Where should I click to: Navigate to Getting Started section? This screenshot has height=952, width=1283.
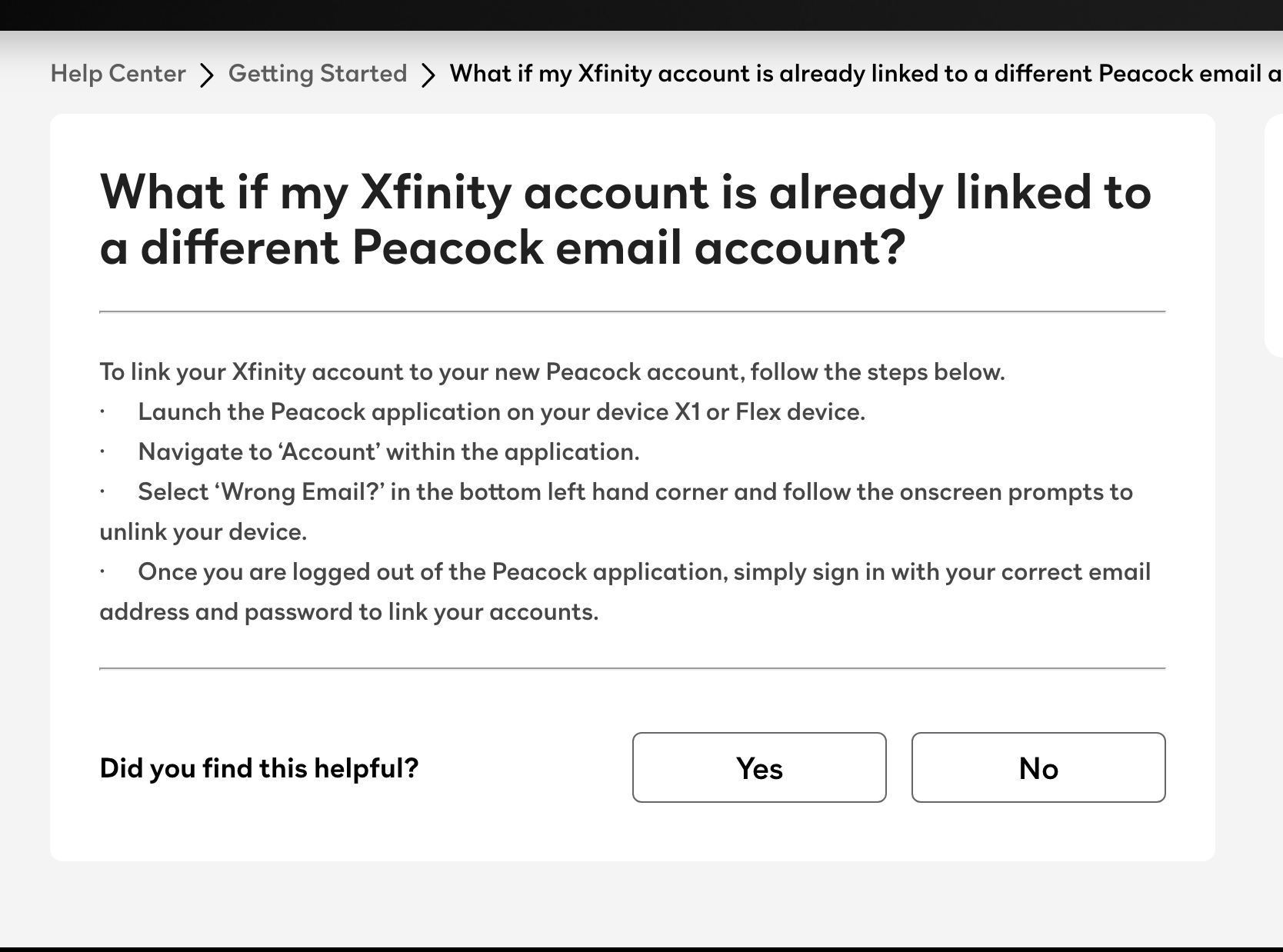coord(318,74)
